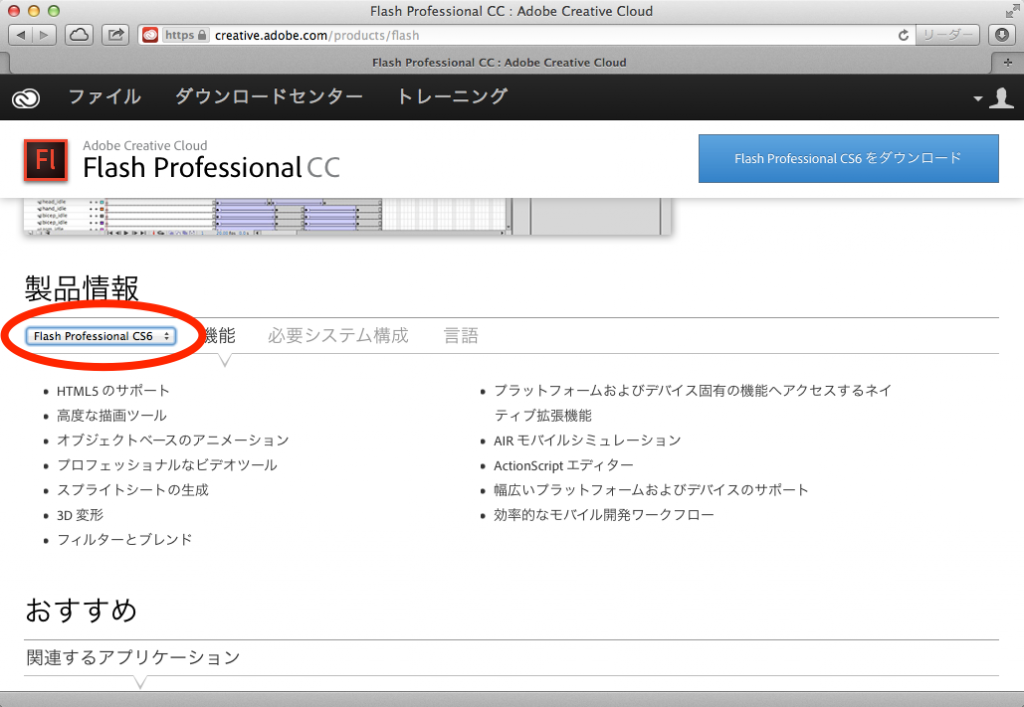
Task: Open the Flash Professional CS6 version dropdown
Action: click(x=100, y=336)
